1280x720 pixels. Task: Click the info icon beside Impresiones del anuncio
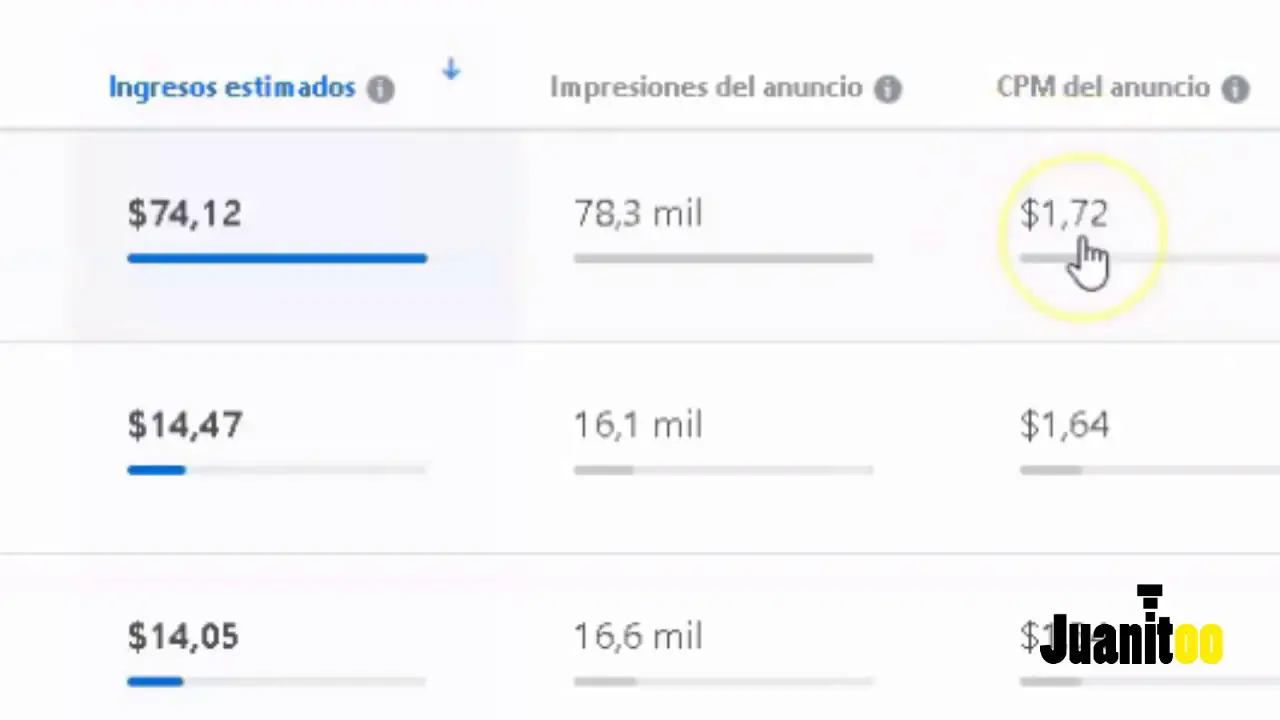pyautogui.click(x=888, y=88)
